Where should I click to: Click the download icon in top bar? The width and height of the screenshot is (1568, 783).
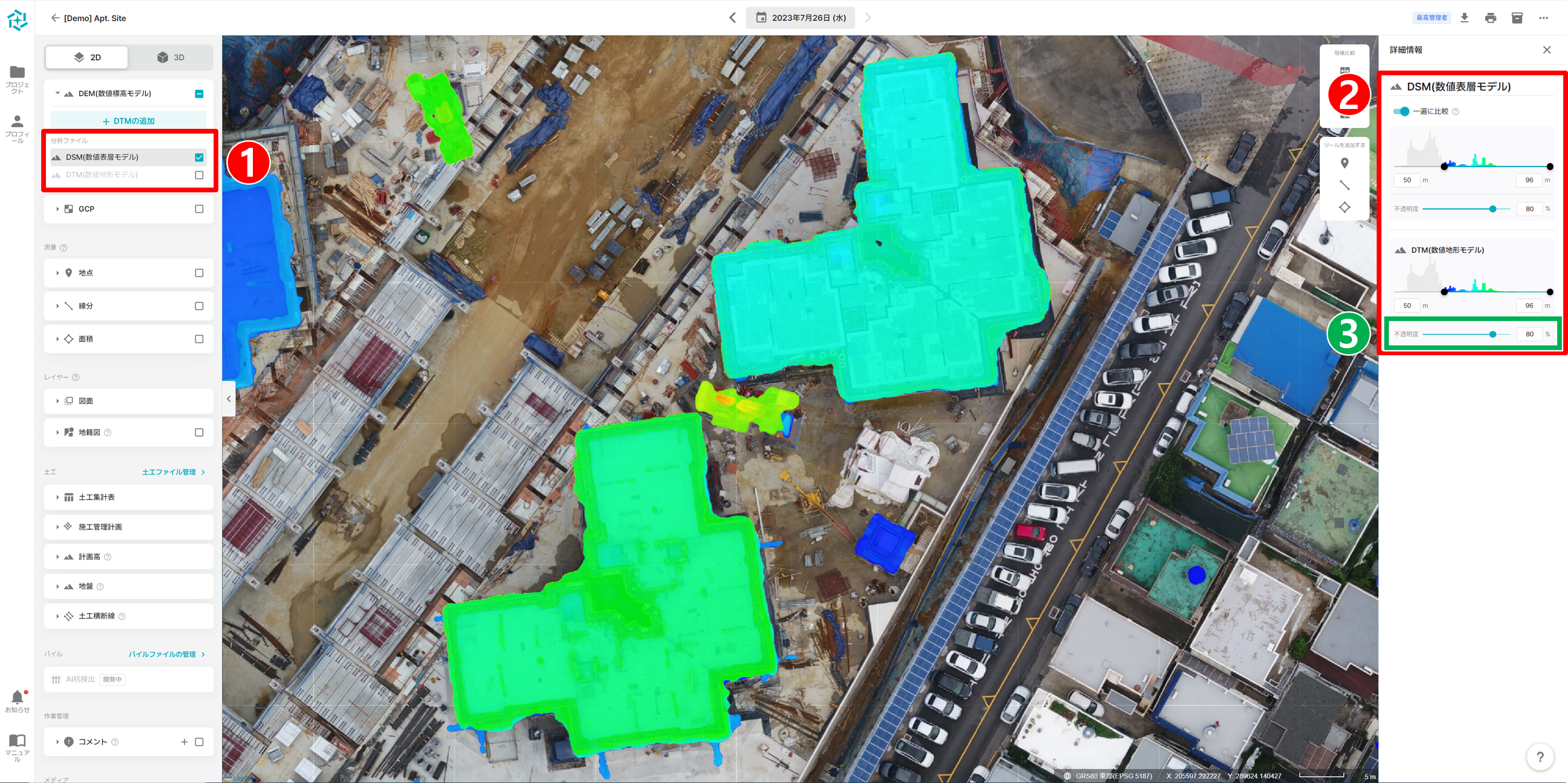pos(1464,18)
